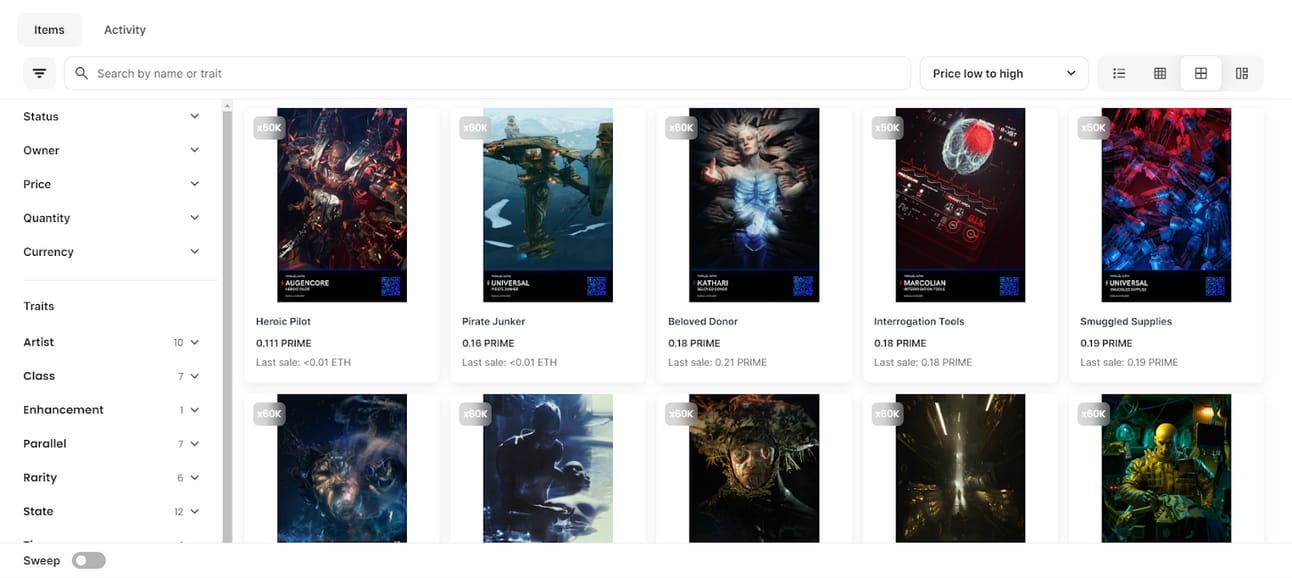Expand the Price filter section
The image size is (1292, 578).
point(111,184)
